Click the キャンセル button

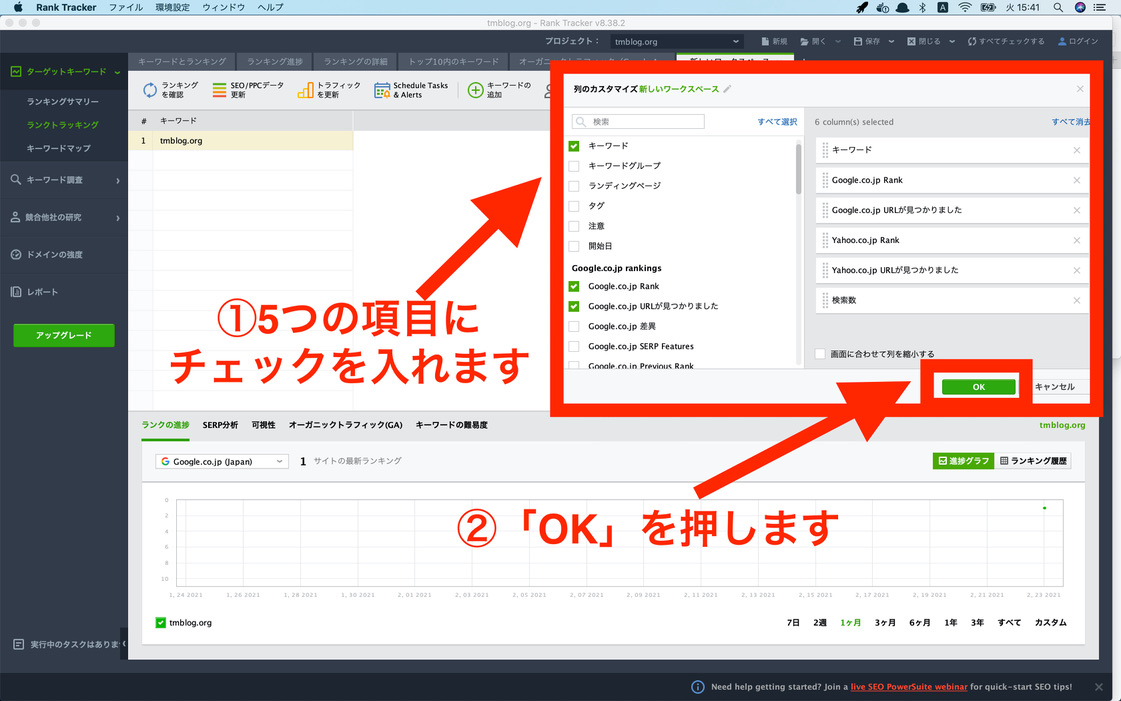point(1055,387)
